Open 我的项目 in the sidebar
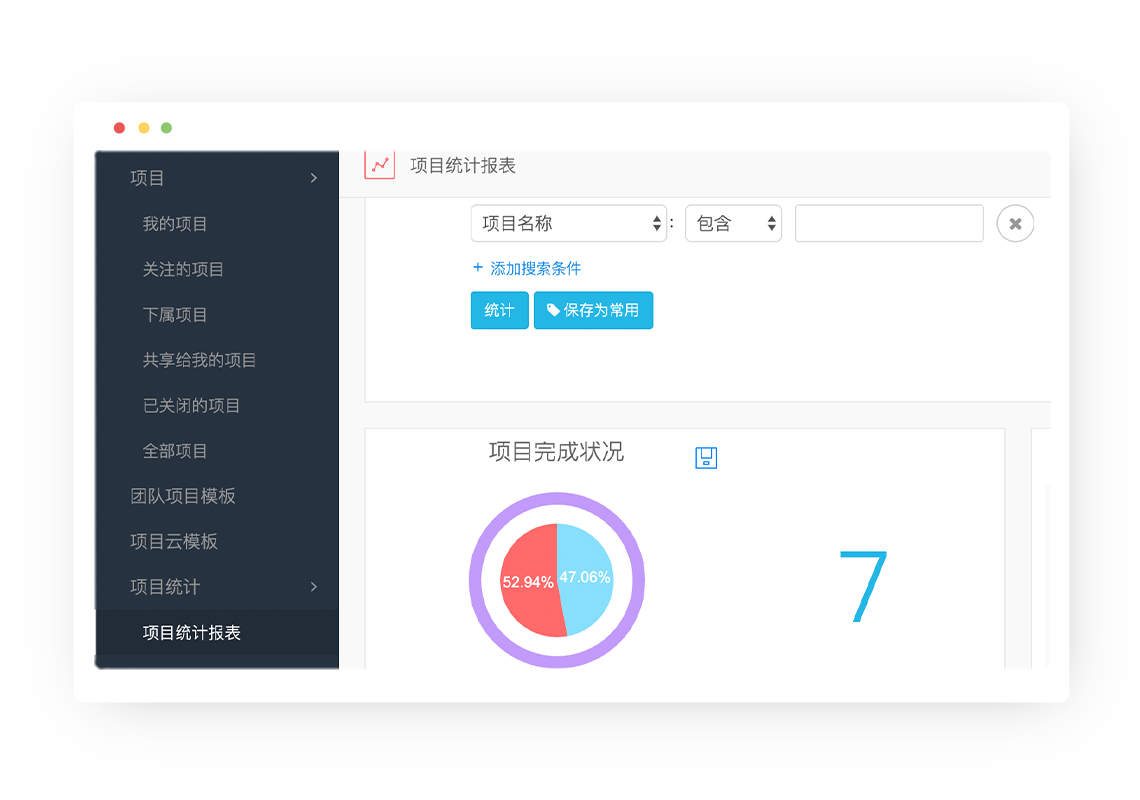 point(174,224)
